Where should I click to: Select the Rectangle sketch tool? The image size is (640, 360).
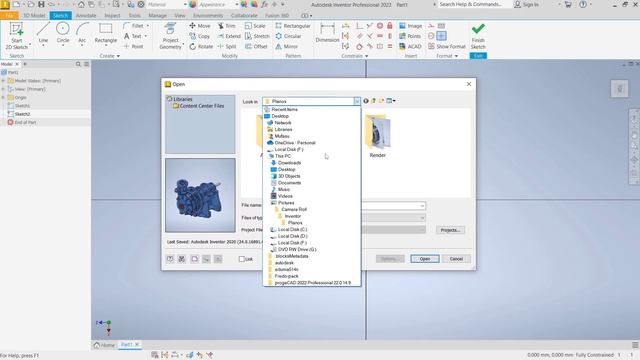106,33
